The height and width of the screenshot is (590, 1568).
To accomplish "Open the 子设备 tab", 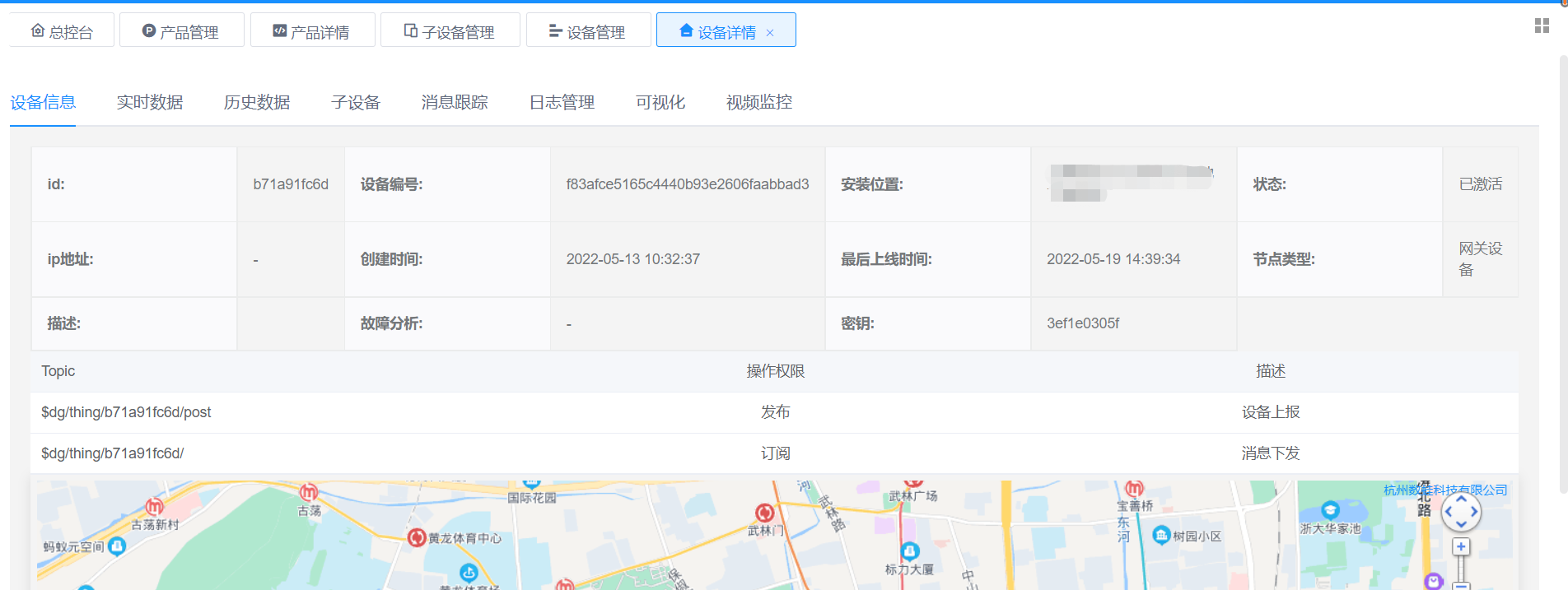I will click(356, 102).
